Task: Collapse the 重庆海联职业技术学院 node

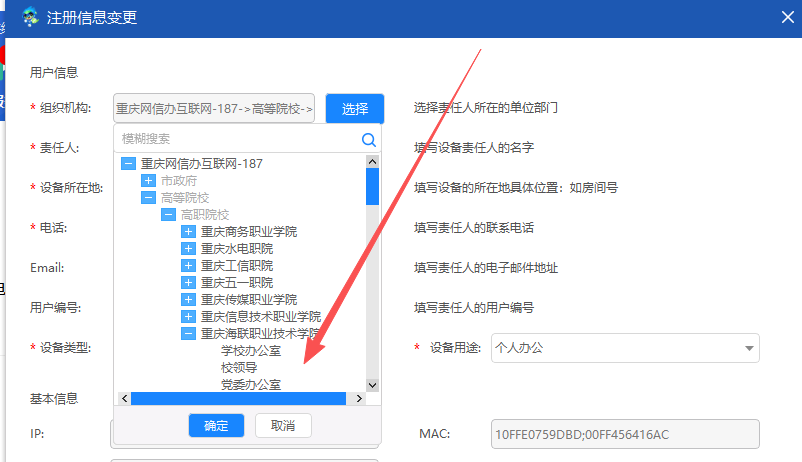Action: 188,334
